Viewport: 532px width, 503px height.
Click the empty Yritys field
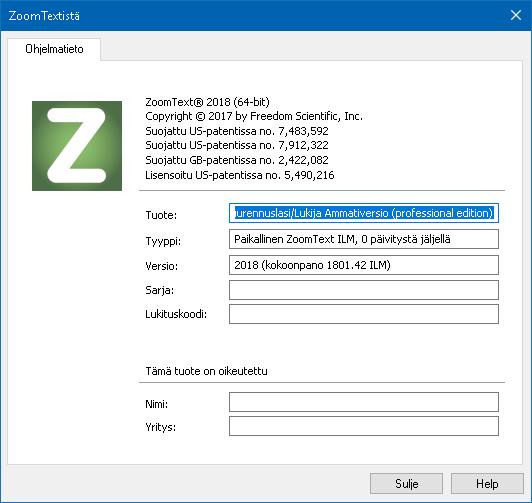[364, 426]
